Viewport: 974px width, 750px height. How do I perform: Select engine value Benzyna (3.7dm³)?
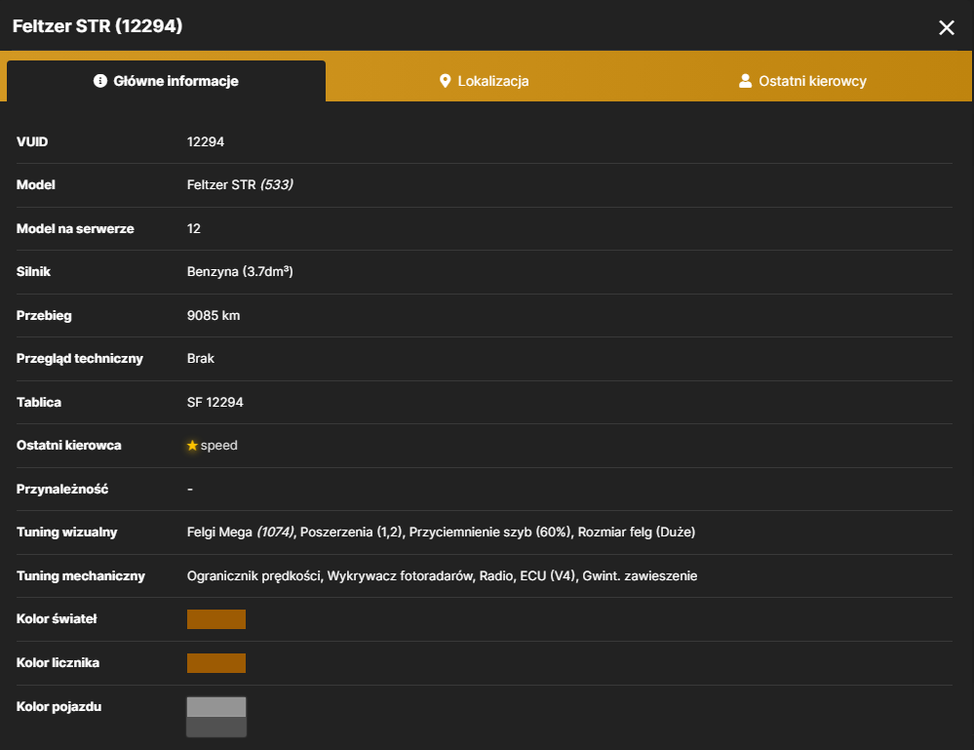240,272
